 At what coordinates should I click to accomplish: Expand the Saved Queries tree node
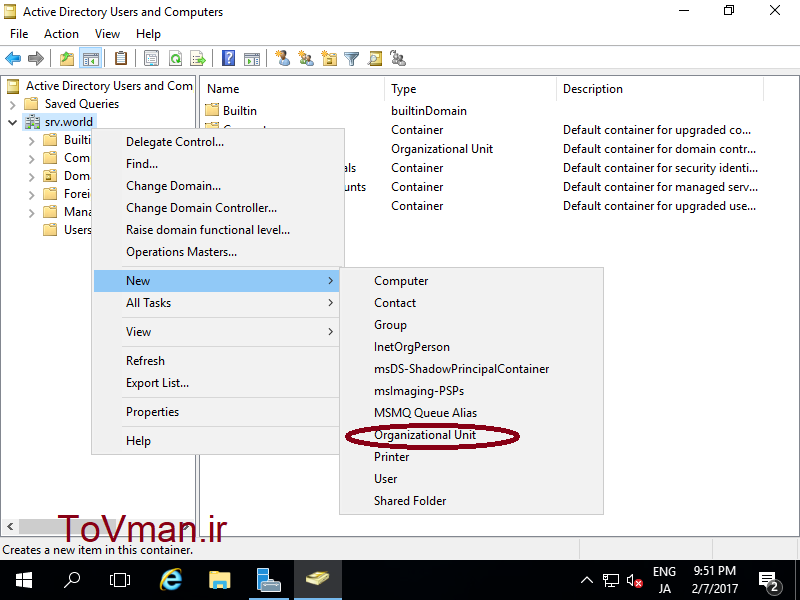[x=12, y=104]
